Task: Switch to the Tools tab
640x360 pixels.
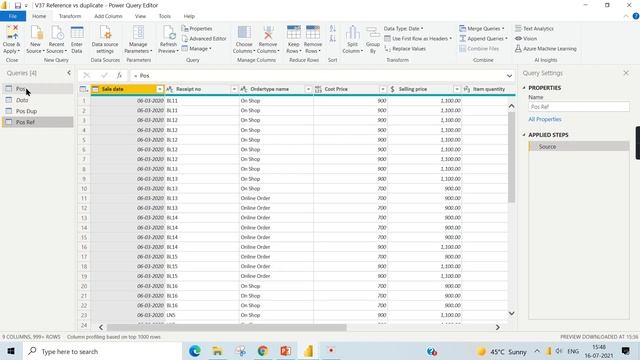Action: (x=164, y=16)
